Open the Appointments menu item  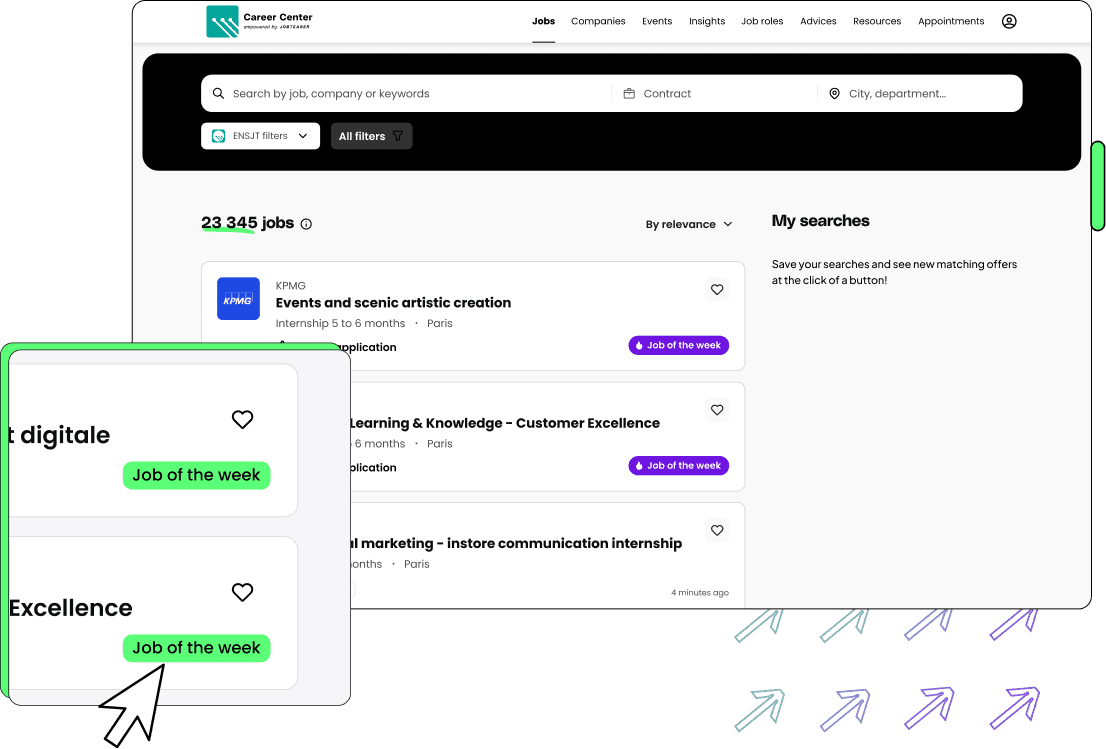pos(951,21)
